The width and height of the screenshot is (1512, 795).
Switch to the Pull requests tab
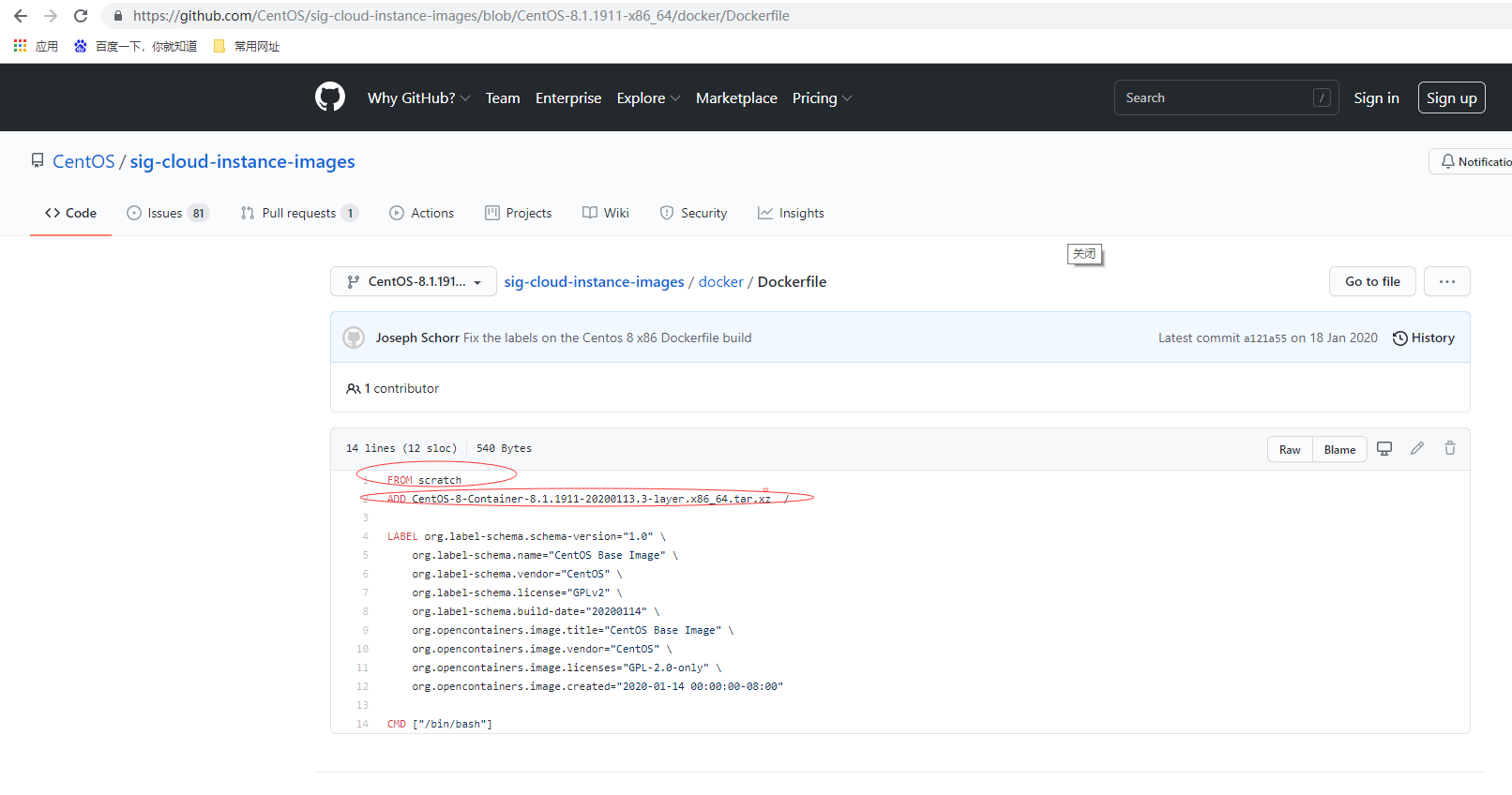point(299,213)
